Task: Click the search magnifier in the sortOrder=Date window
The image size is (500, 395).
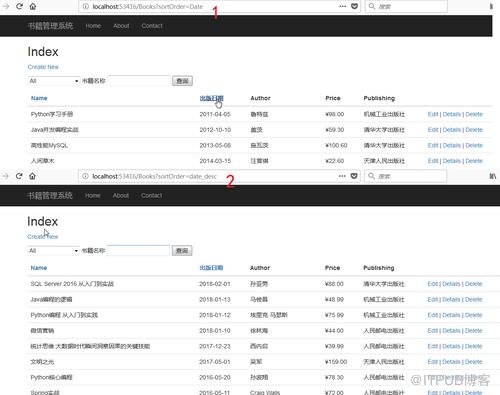Action: 372,6
